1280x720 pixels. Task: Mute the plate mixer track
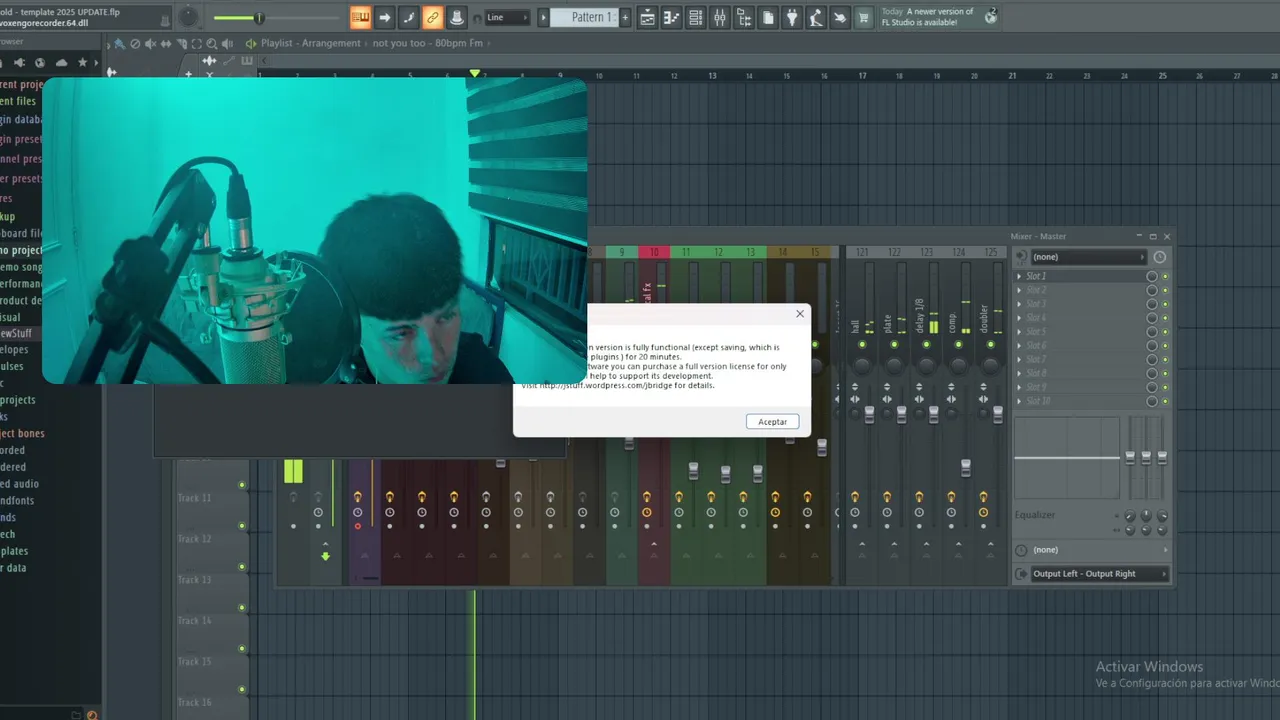(x=894, y=345)
